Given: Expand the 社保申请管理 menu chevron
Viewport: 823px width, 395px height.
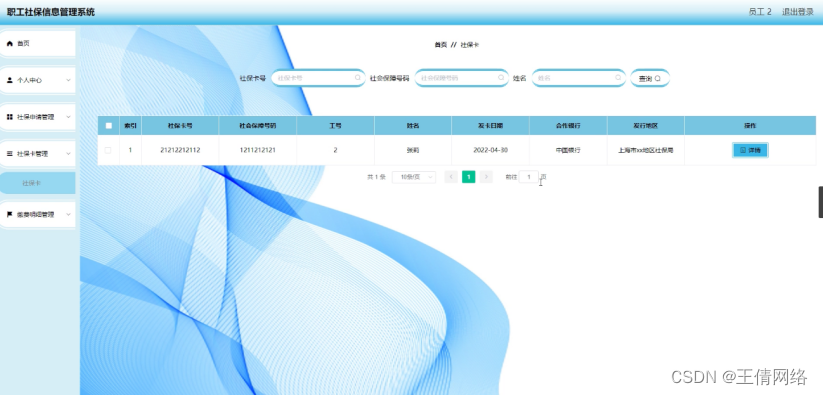Looking at the screenshot, I should [68, 117].
